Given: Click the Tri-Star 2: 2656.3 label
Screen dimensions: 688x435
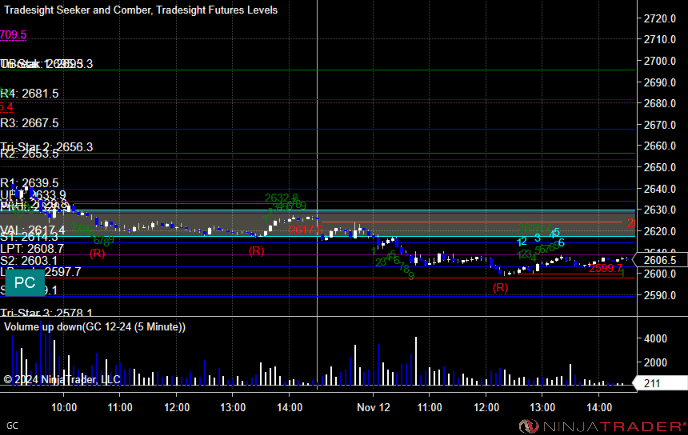Looking at the screenshot, I should pyautogui.click(x=47, y=146).
